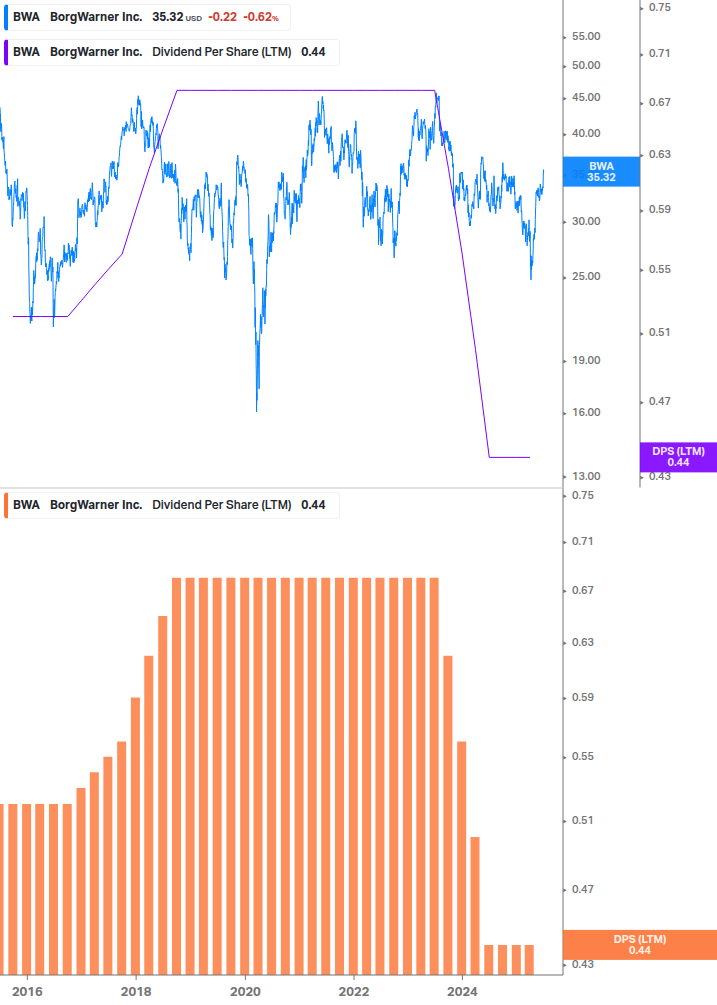Viewport: 717px width, 1005px height.
Task: Click the 19.00 price axis label
Action: point(586,360)
